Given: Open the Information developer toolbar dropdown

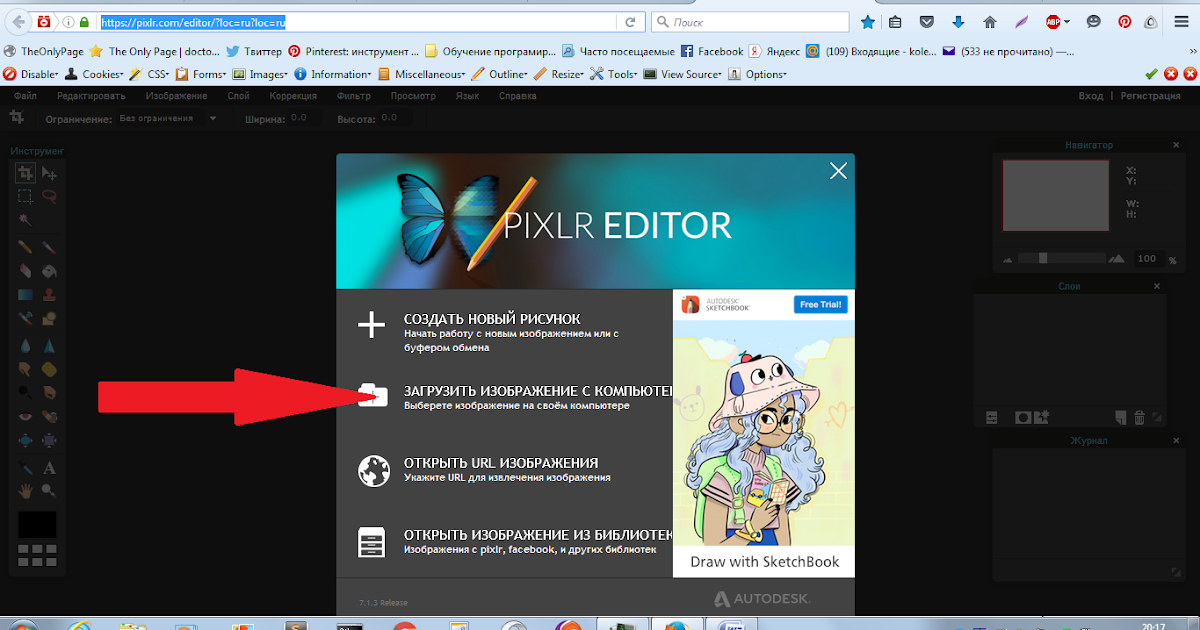Looking at the screenshot, I should tap(335, 74).
